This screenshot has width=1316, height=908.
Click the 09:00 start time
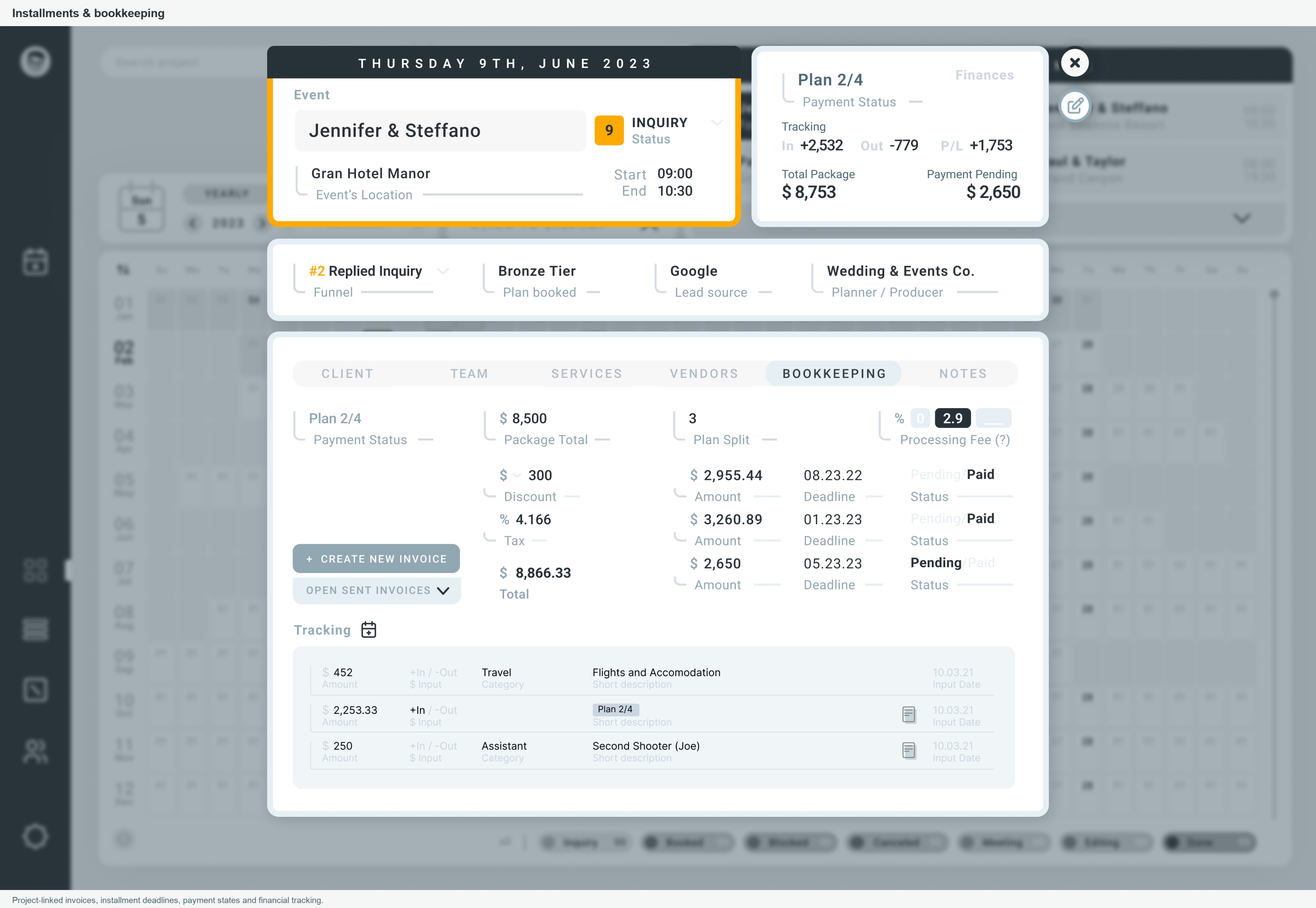point(675,173)
